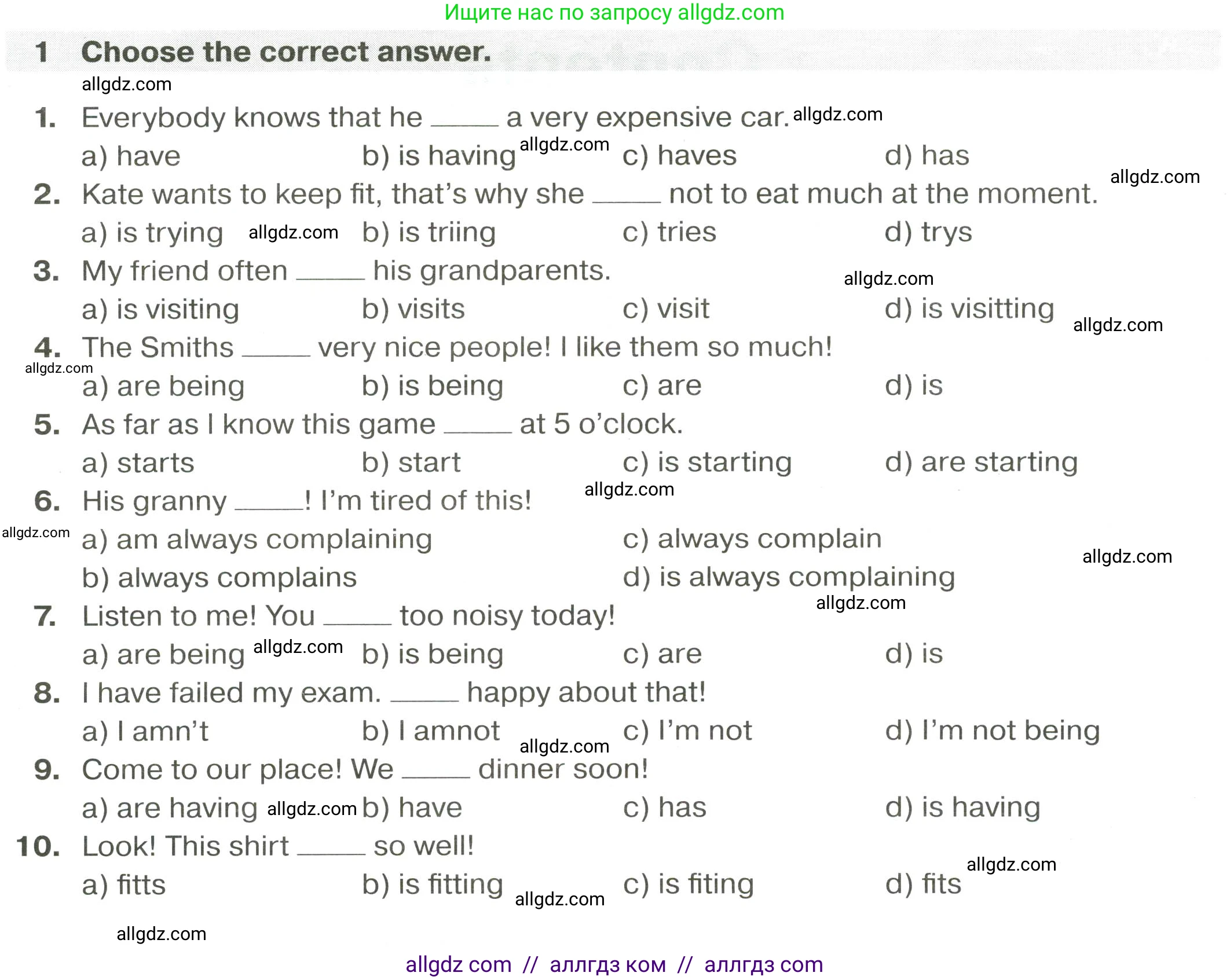The width and height of the screenshot is (1230, 980).
Task: Click the "c) is fiting" answer choice
Action: point(688,884)
